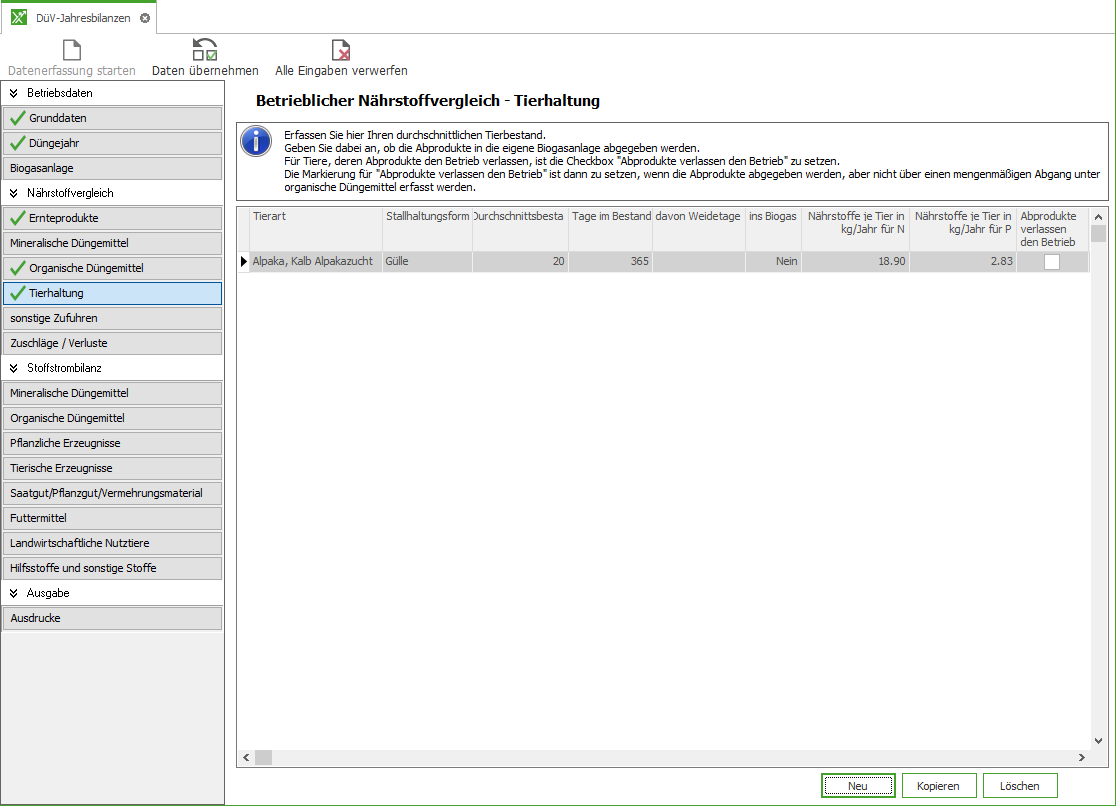Go to Zuschläge / Verluste section
The height and width of the screenshot is (806, 1116).
(x=112, y=343)
